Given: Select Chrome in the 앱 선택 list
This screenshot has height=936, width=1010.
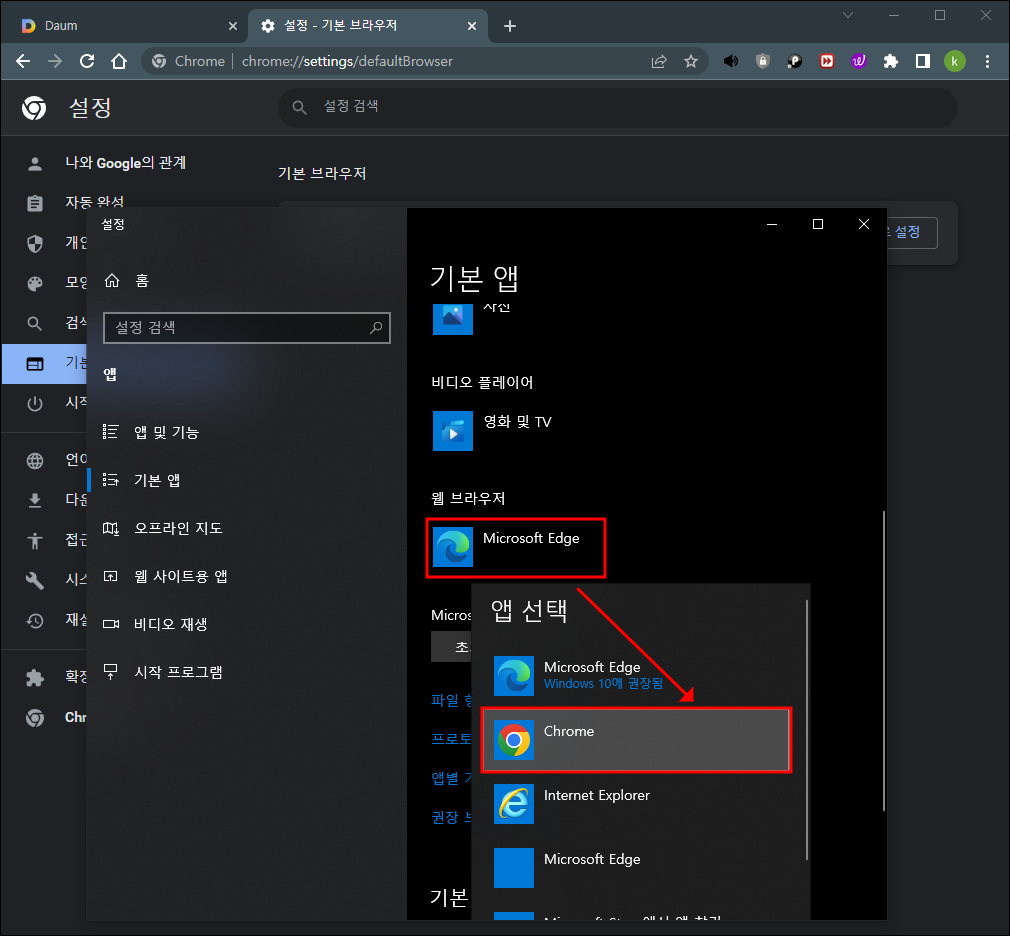Looking at the screenshot, I should click(x=636, y=740).
